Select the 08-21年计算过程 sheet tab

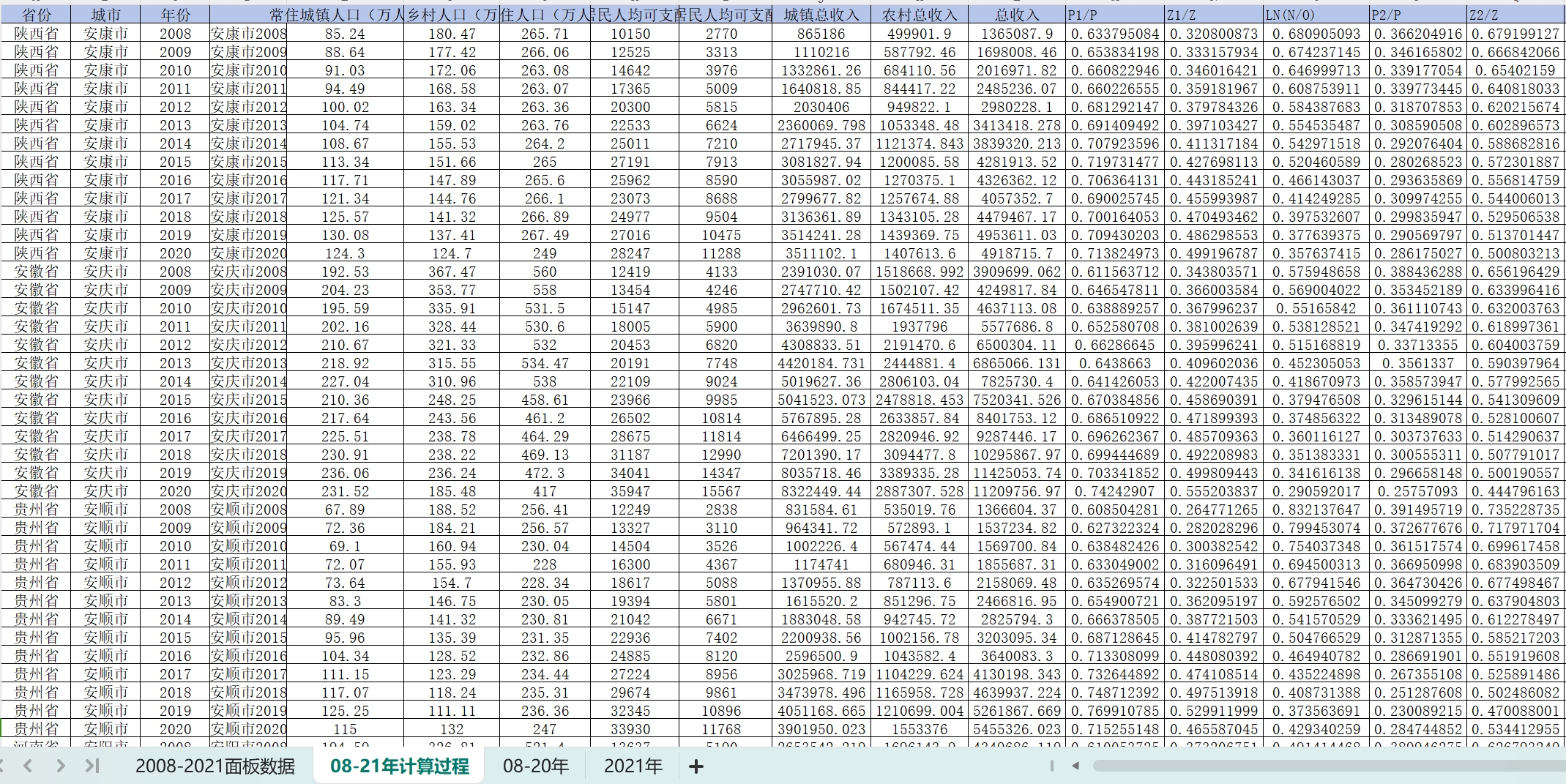click(x=399, y=766)
